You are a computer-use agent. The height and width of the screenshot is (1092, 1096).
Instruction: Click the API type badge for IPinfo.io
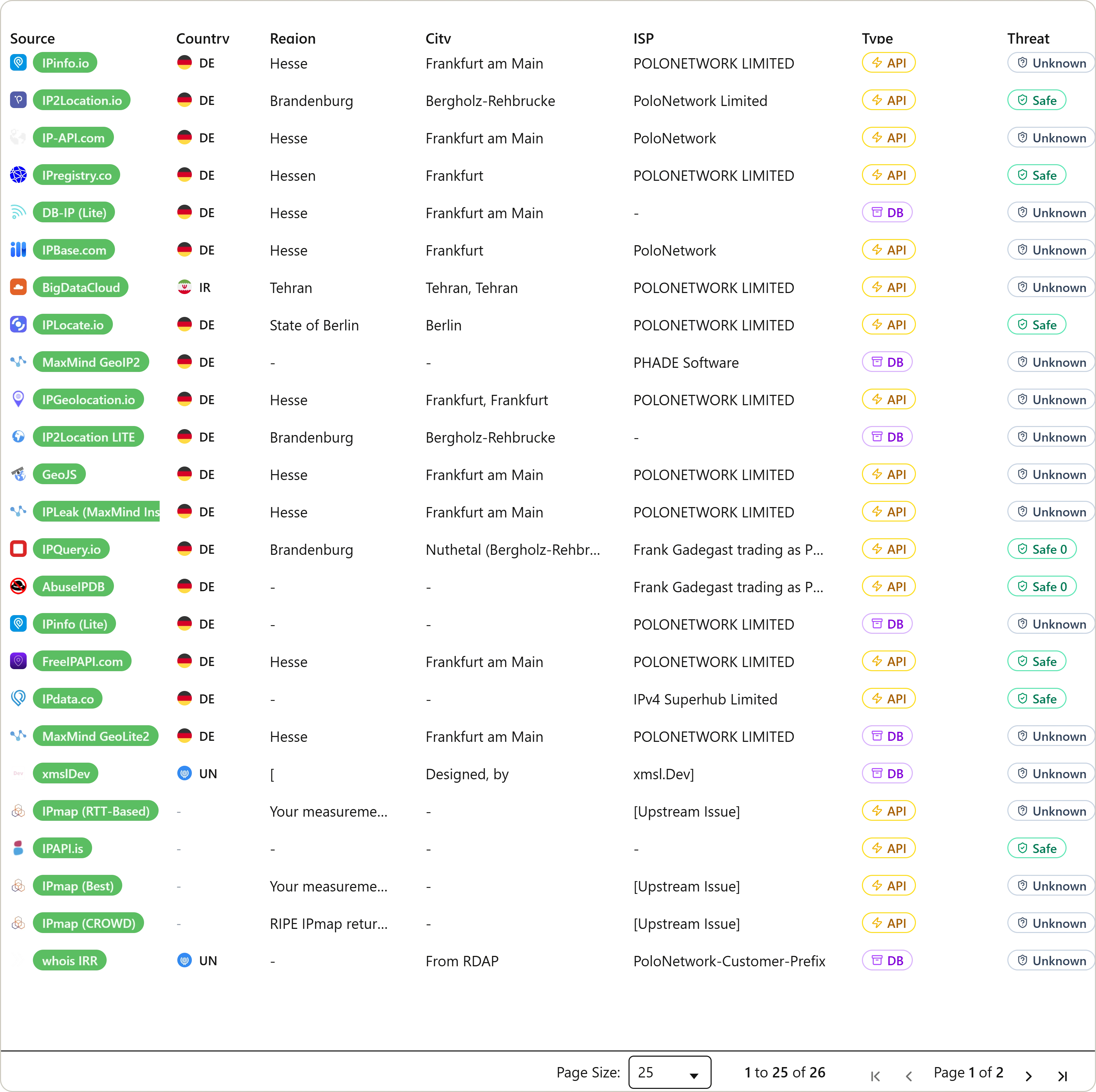(888, 62)
